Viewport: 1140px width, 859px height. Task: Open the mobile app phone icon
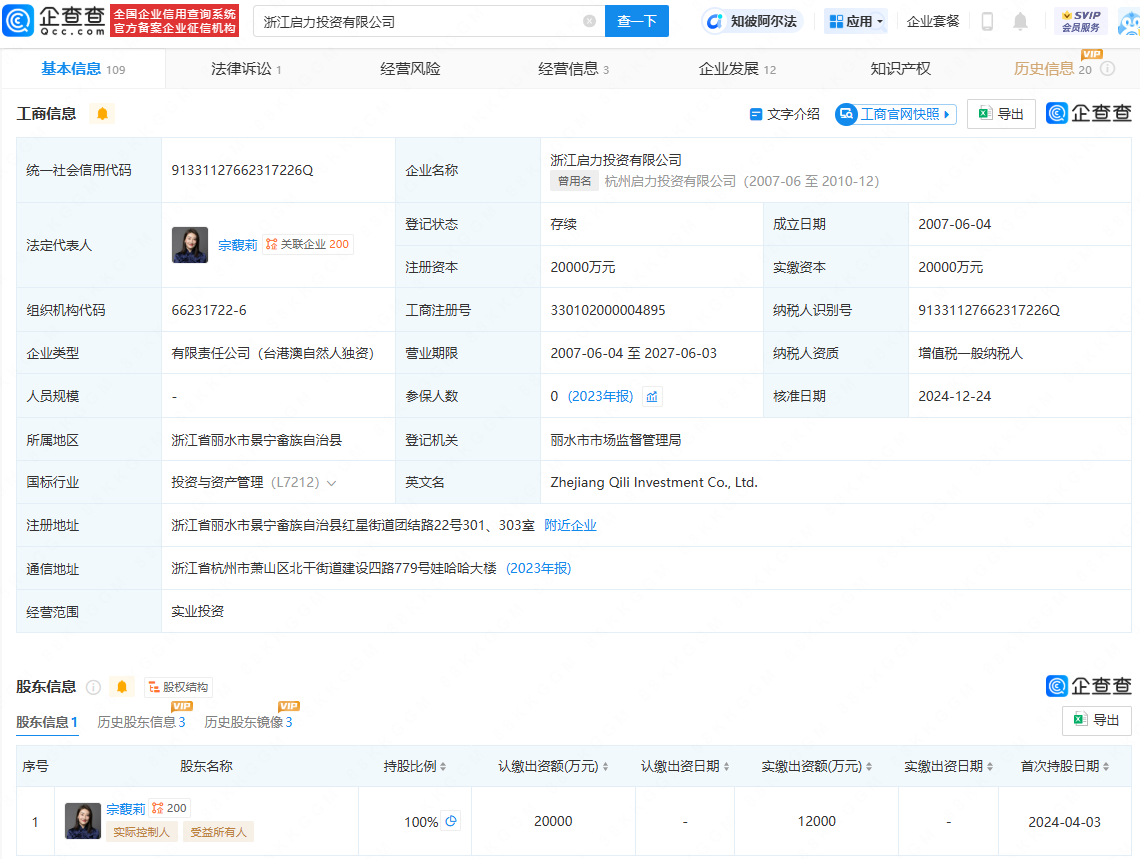pyautogui.click(x=987, y=21)
